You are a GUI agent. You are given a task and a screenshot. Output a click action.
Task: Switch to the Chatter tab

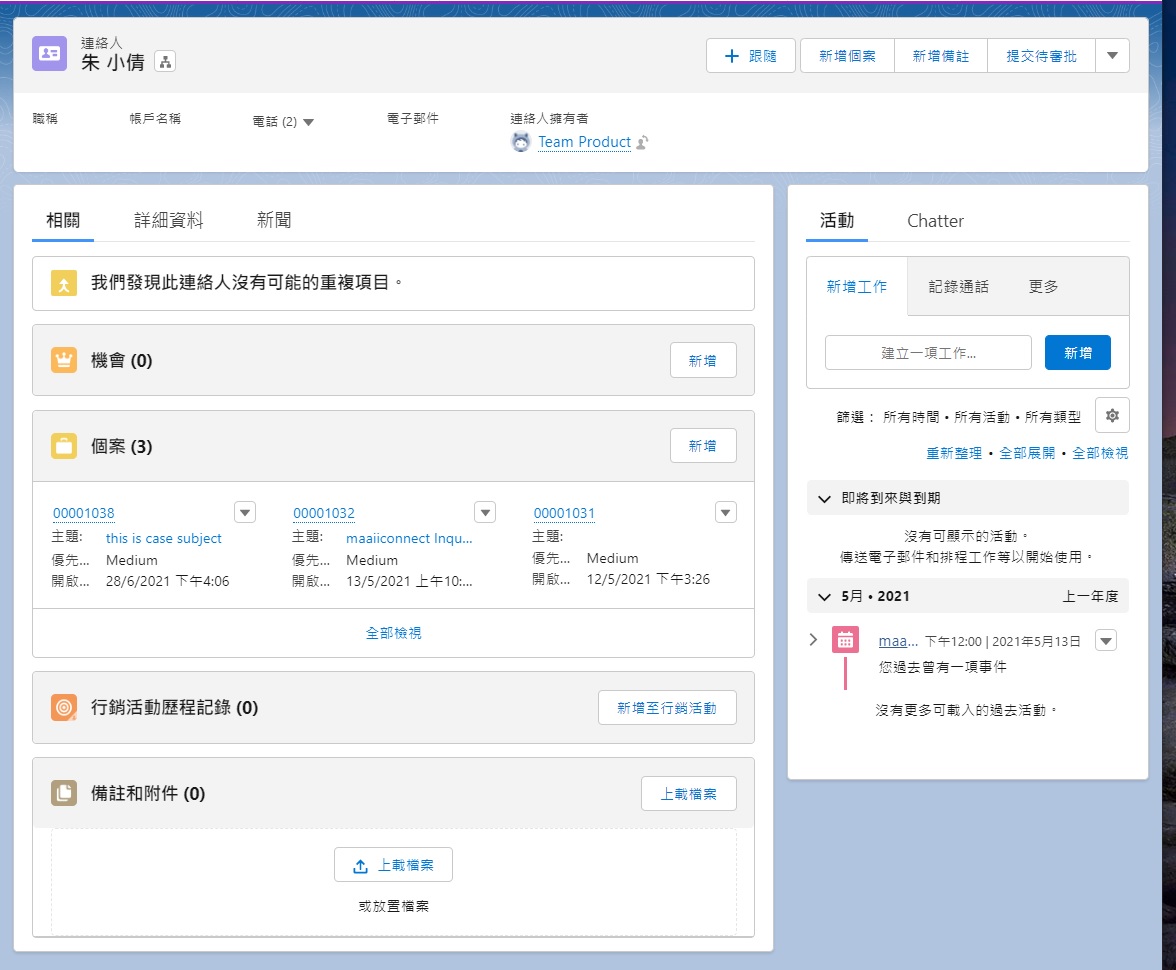tap(935, 221)
